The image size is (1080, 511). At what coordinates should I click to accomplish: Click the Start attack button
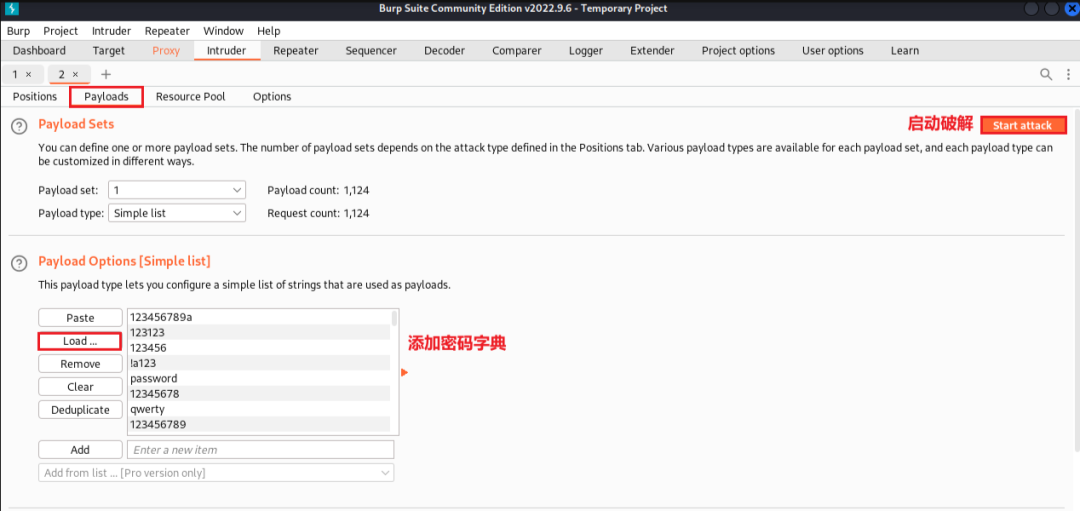coord(1023,125)
